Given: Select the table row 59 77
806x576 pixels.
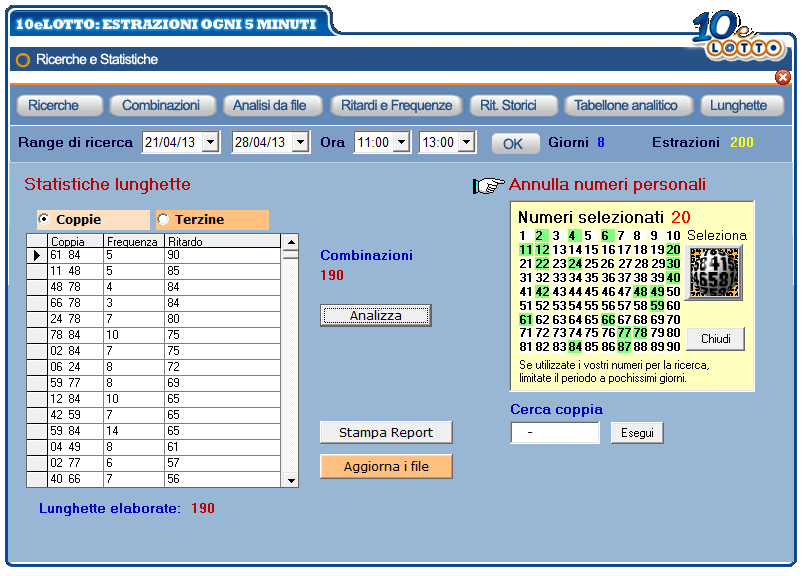Looking at the screenshot, I should coord(153,382).
